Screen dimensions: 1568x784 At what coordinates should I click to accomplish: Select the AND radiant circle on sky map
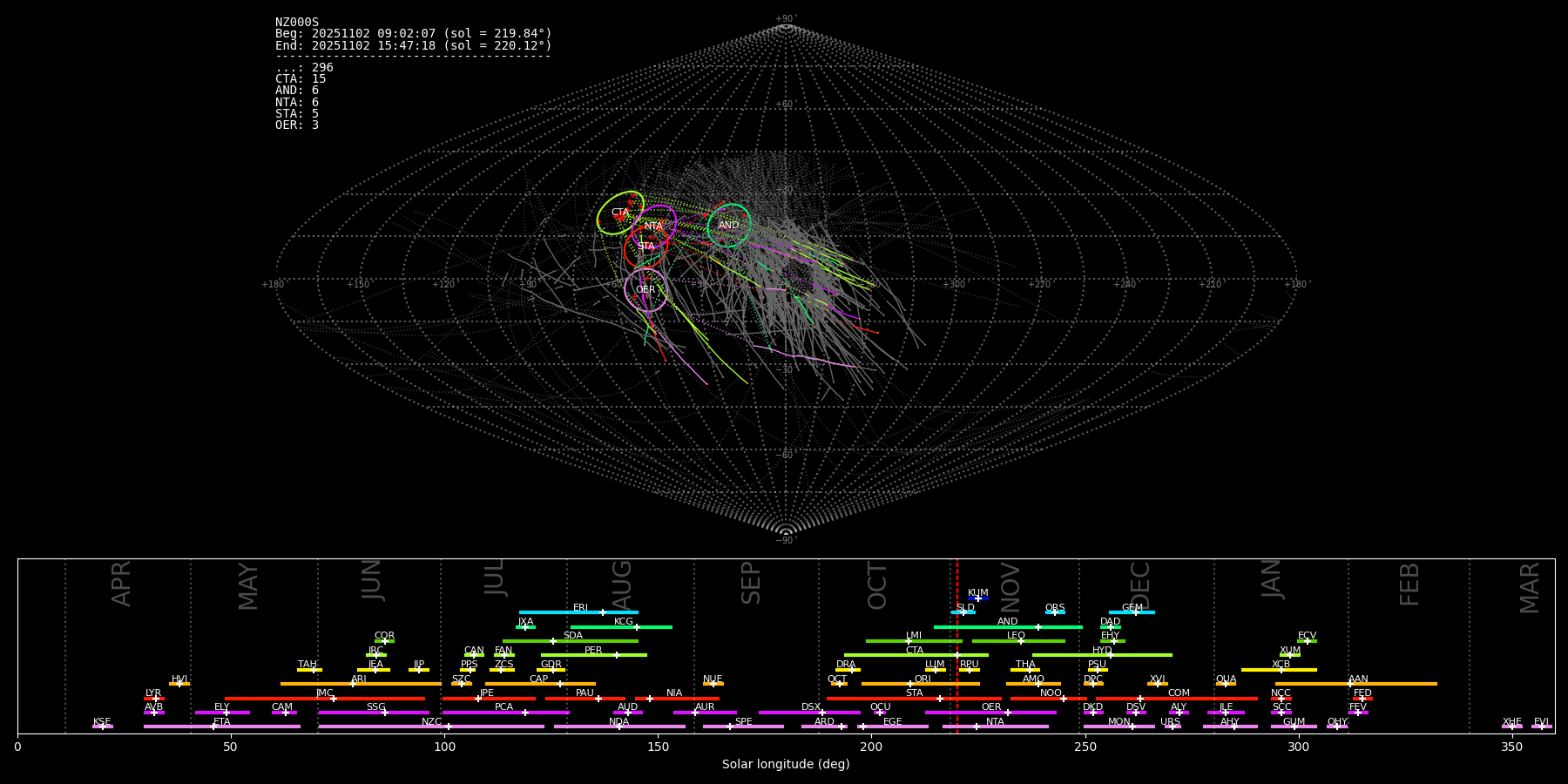click(x=729, y=226)
